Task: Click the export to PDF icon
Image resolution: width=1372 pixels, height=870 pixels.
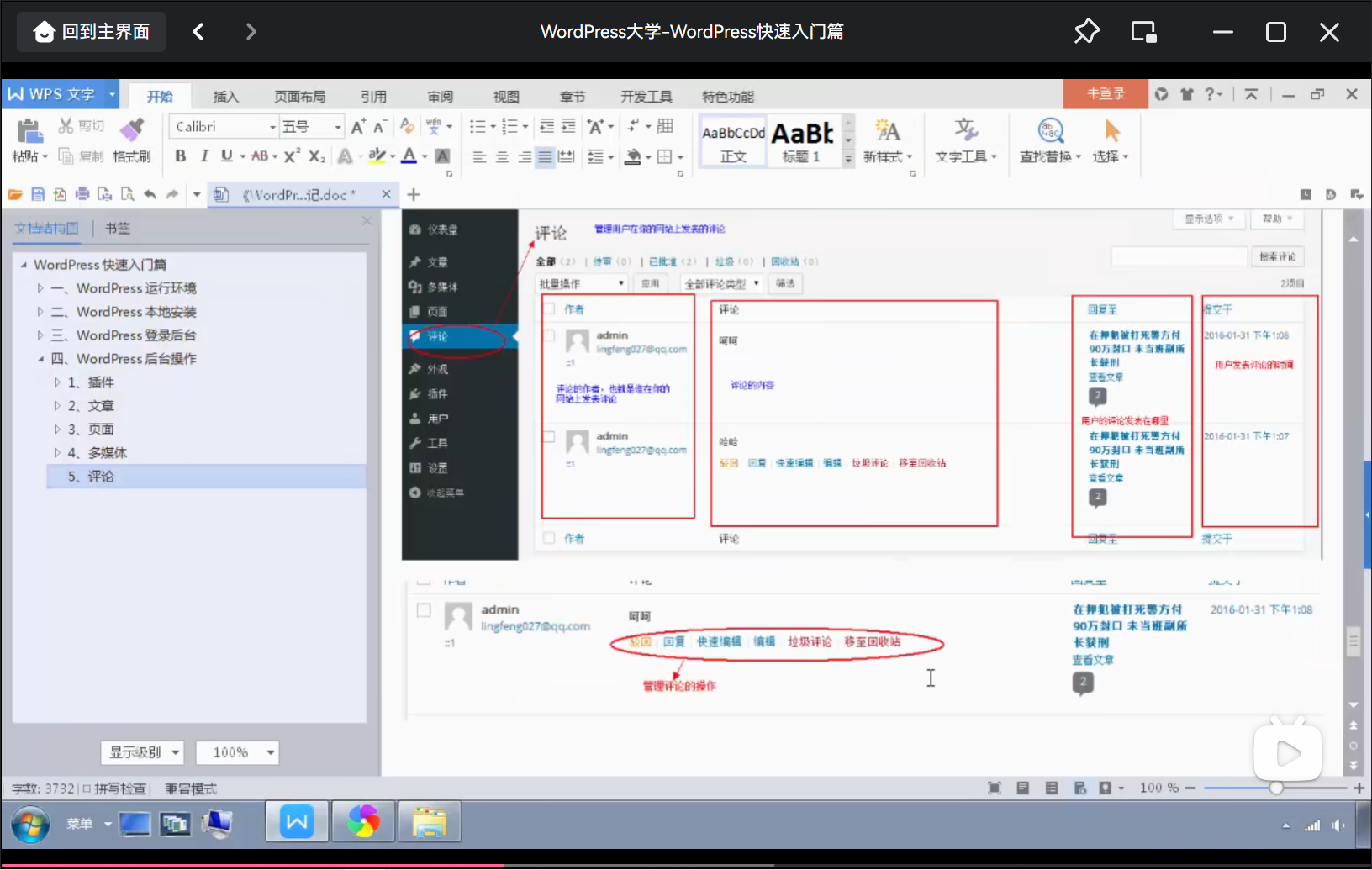Action: point(60,194)
